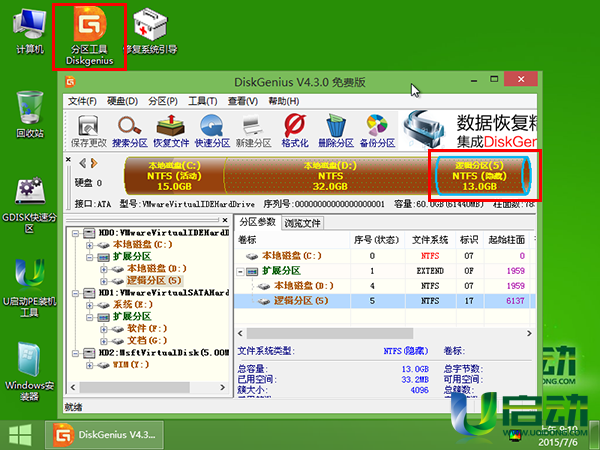The height and width of the screenshot is (450, 600).
Task: Expand 文档 (G:) tree node
Action: coord(104,341)
